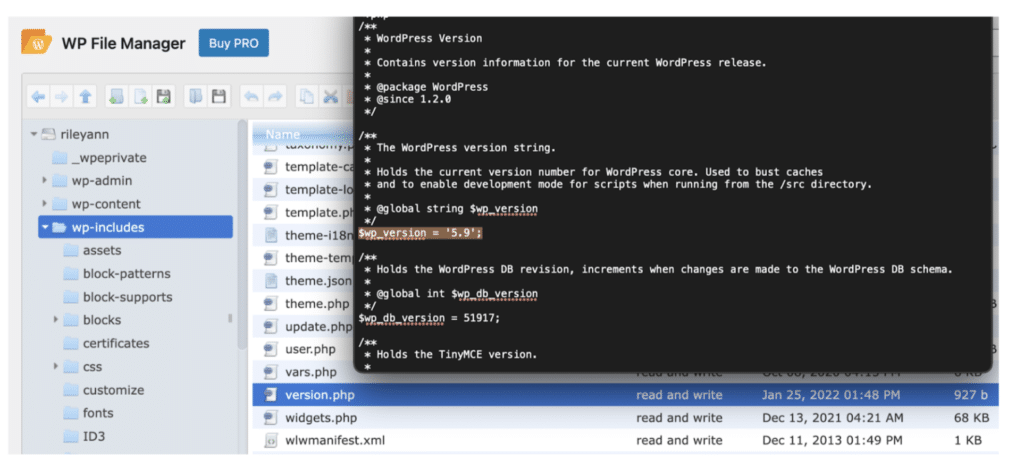Screen dimensions: 1024x461
Task: Click the Back navigation arrow in toolbar
Action: 39,97
